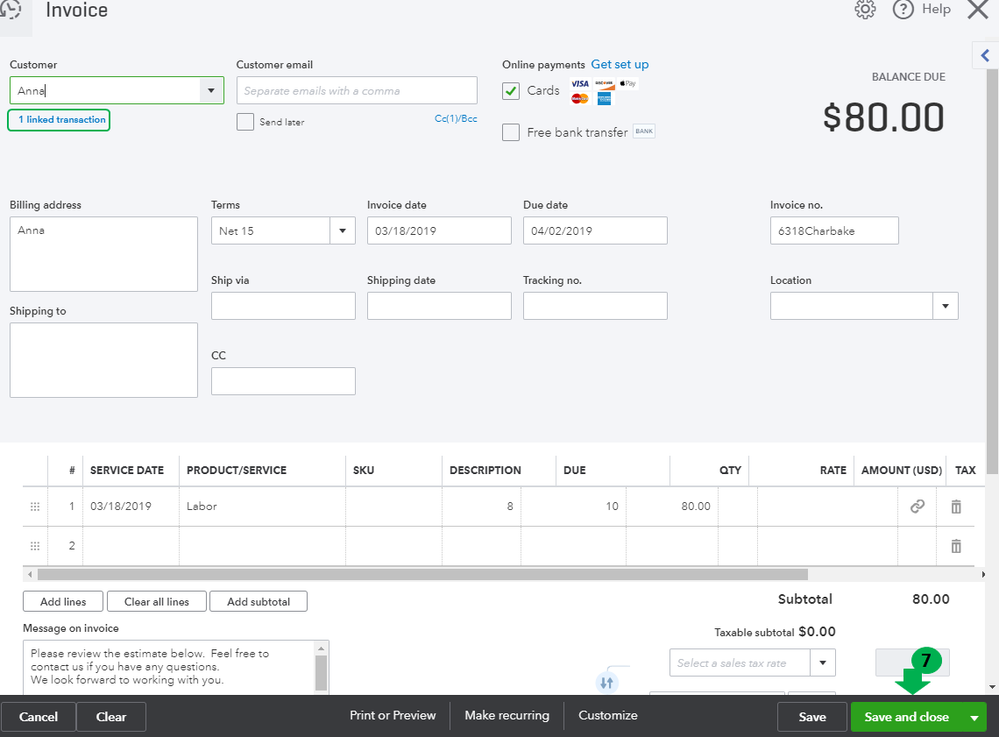
Task: Click the blue swap arrows icon near totals
Action: tap(606, 683)
